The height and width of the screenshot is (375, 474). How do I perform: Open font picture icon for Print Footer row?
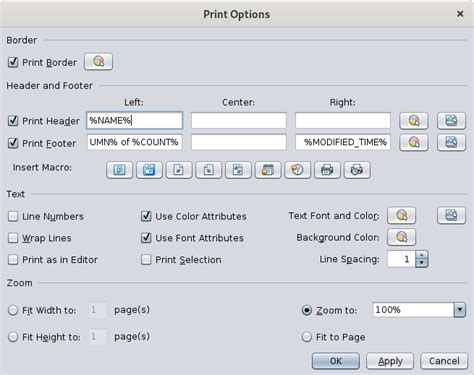coord(451,143)
